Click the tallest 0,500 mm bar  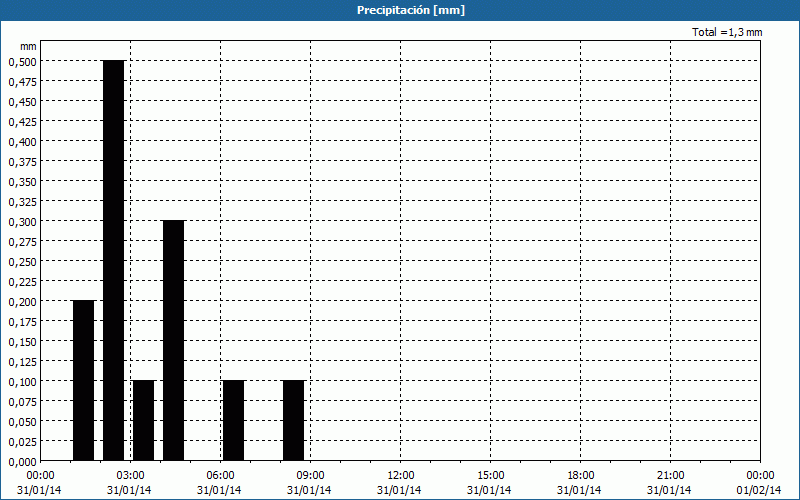coord(114,260)
